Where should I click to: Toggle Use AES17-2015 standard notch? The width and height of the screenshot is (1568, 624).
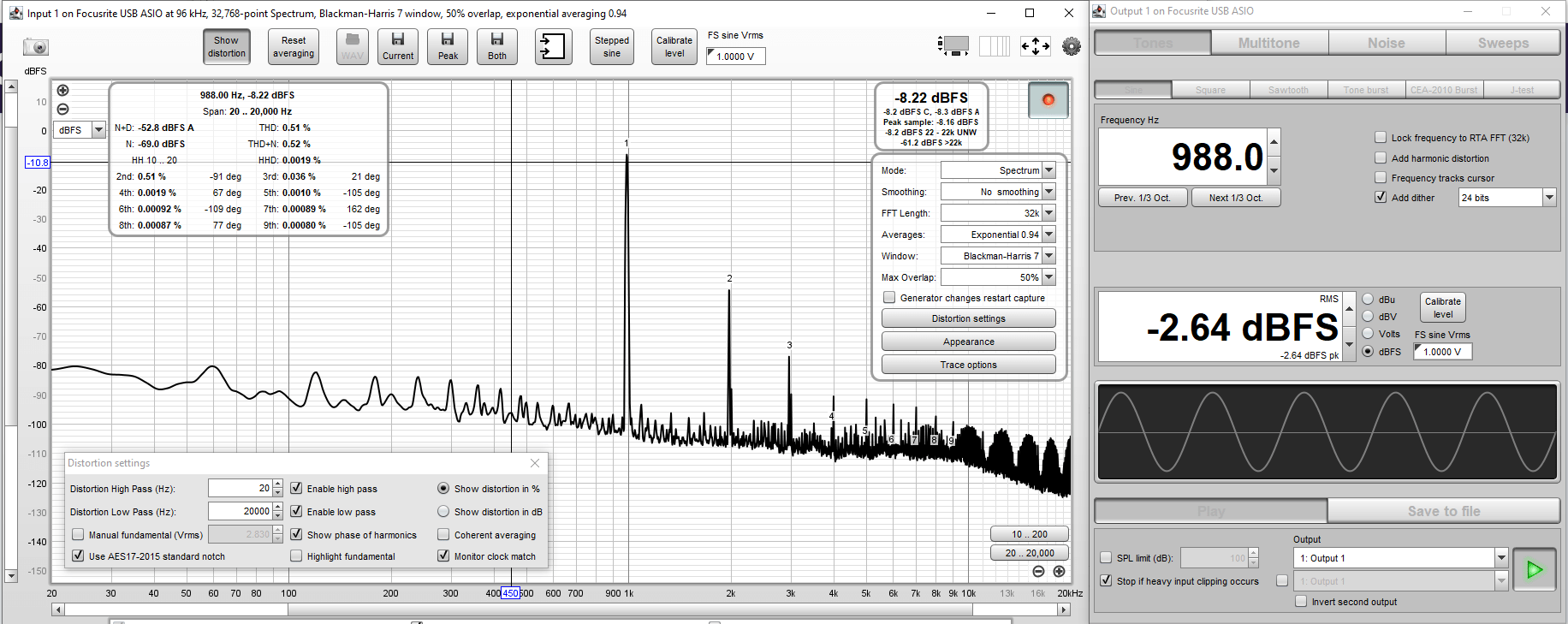78,556
